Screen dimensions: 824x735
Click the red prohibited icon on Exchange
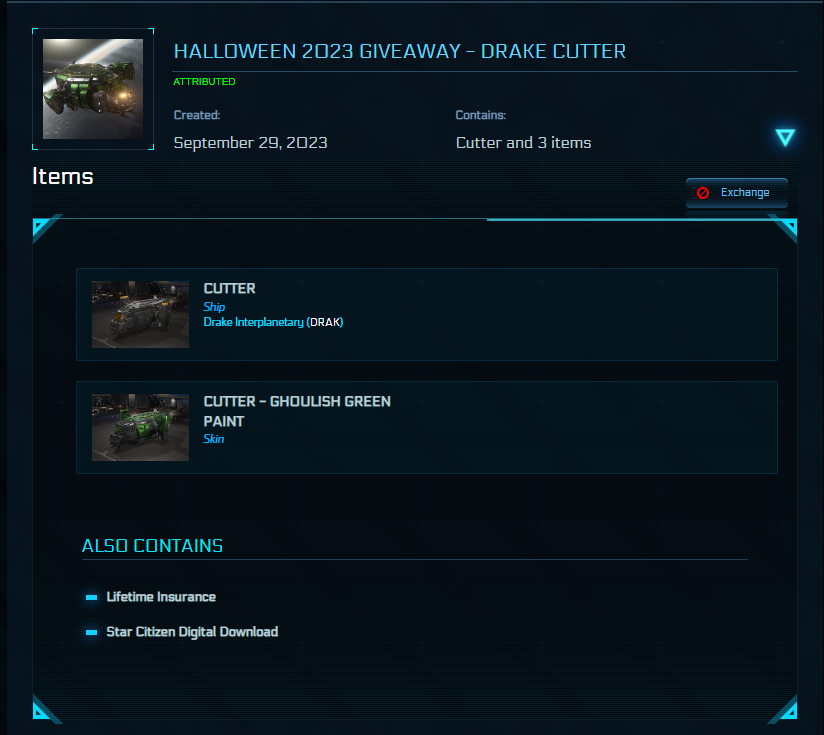click(x=703, y=193)
